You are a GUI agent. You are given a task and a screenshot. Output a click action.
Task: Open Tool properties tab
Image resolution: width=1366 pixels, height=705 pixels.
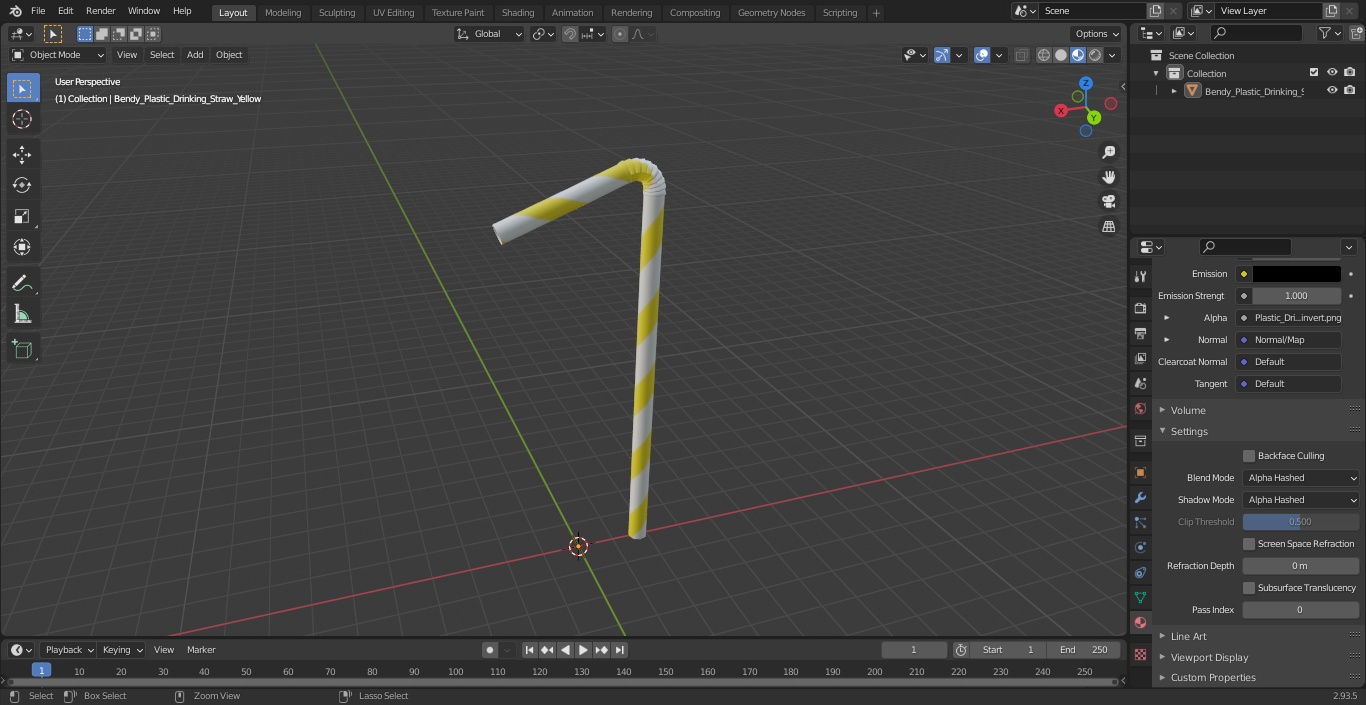(1140, 276)
